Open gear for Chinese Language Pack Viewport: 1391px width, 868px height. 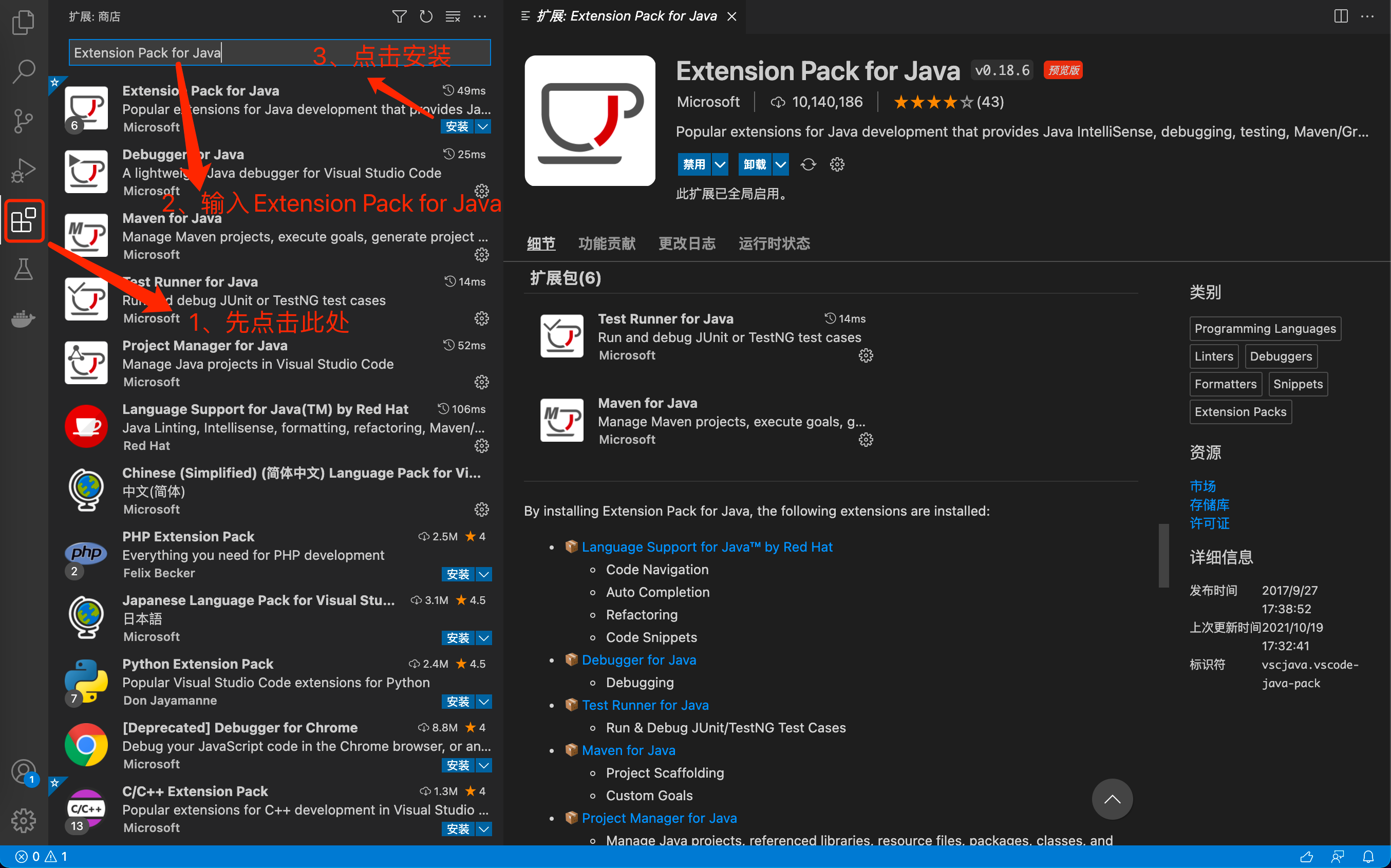(x=481, y=509)
